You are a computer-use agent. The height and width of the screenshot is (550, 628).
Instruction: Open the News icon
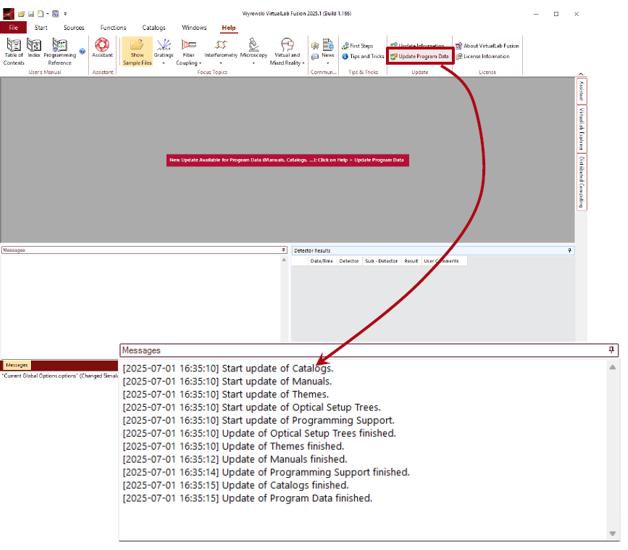pyautogui.click(x=328, y=50)
